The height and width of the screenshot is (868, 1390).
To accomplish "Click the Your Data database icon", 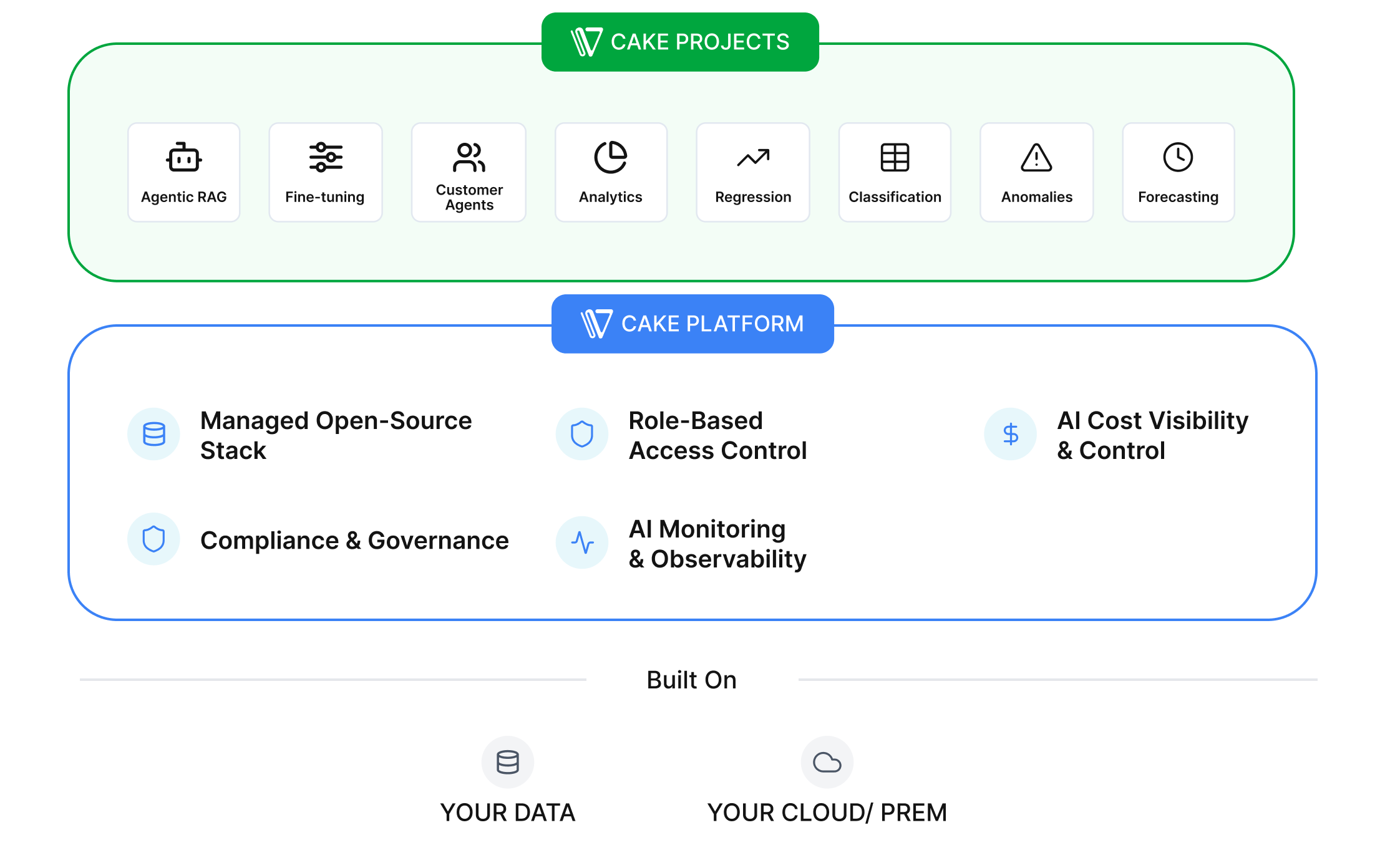I will tap(508, 762).
